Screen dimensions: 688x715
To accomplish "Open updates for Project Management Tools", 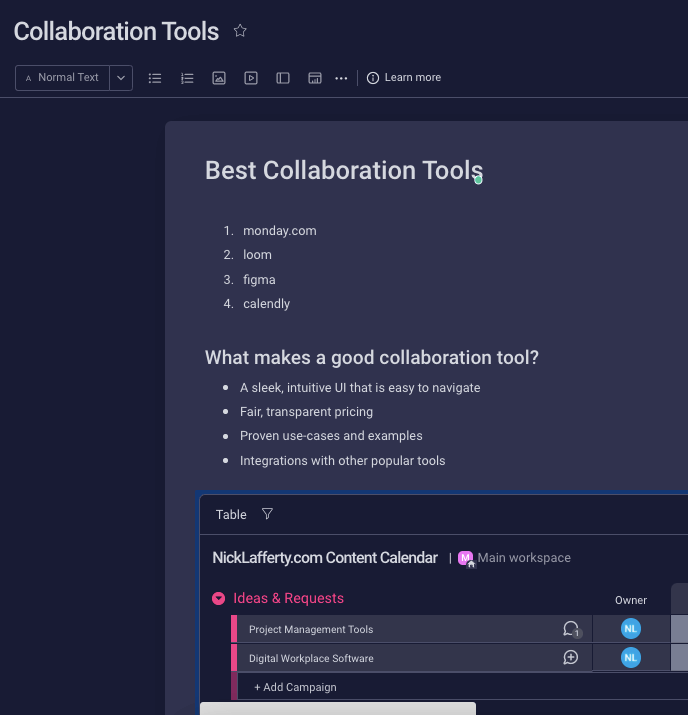I will point(571,629).
